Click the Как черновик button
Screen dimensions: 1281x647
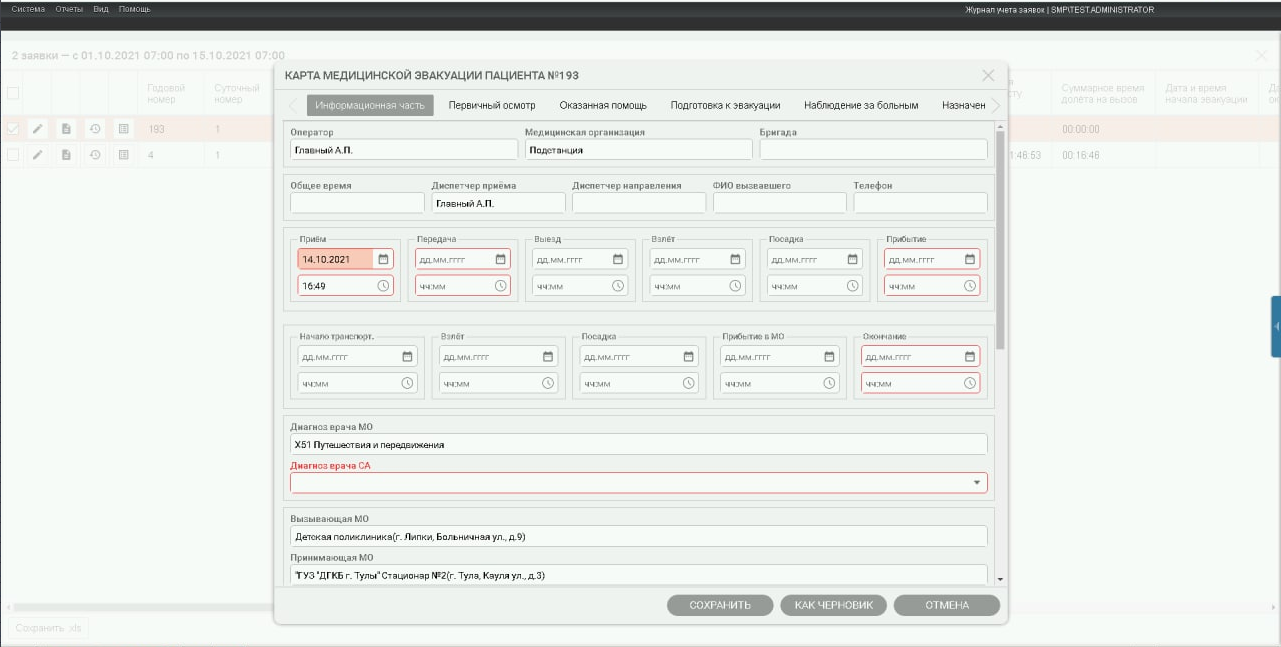[x=834, y=605]
